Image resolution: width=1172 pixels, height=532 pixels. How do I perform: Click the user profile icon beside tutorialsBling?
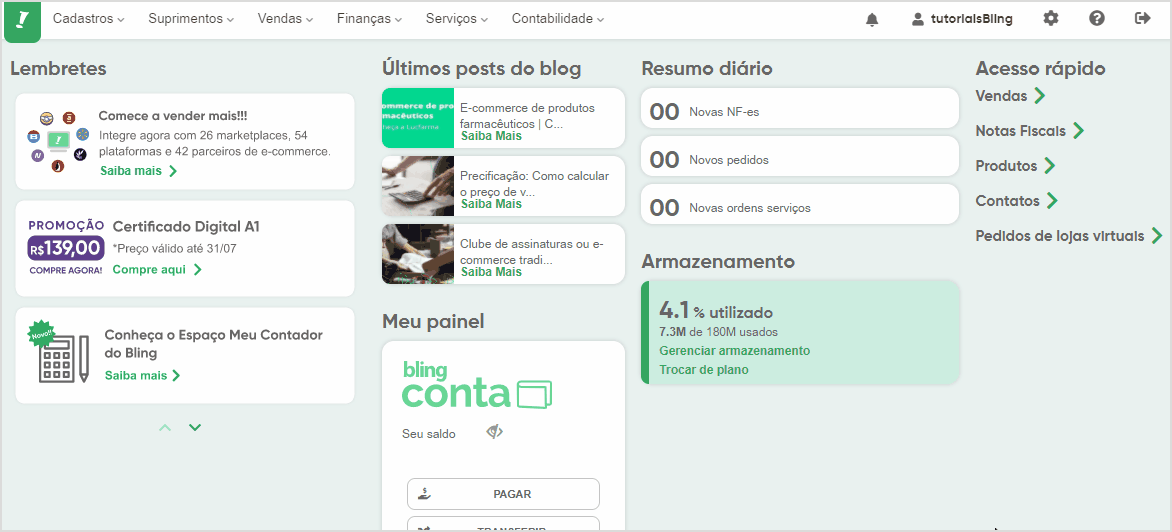point(918,19)
